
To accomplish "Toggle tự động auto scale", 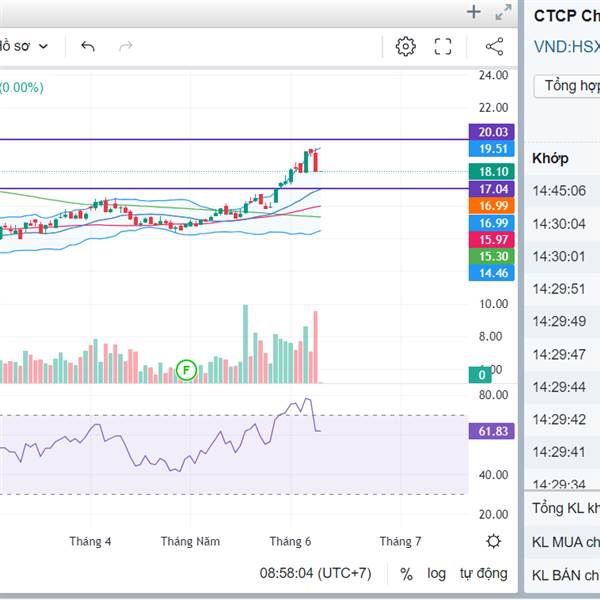I will click(x=483, y=574).
